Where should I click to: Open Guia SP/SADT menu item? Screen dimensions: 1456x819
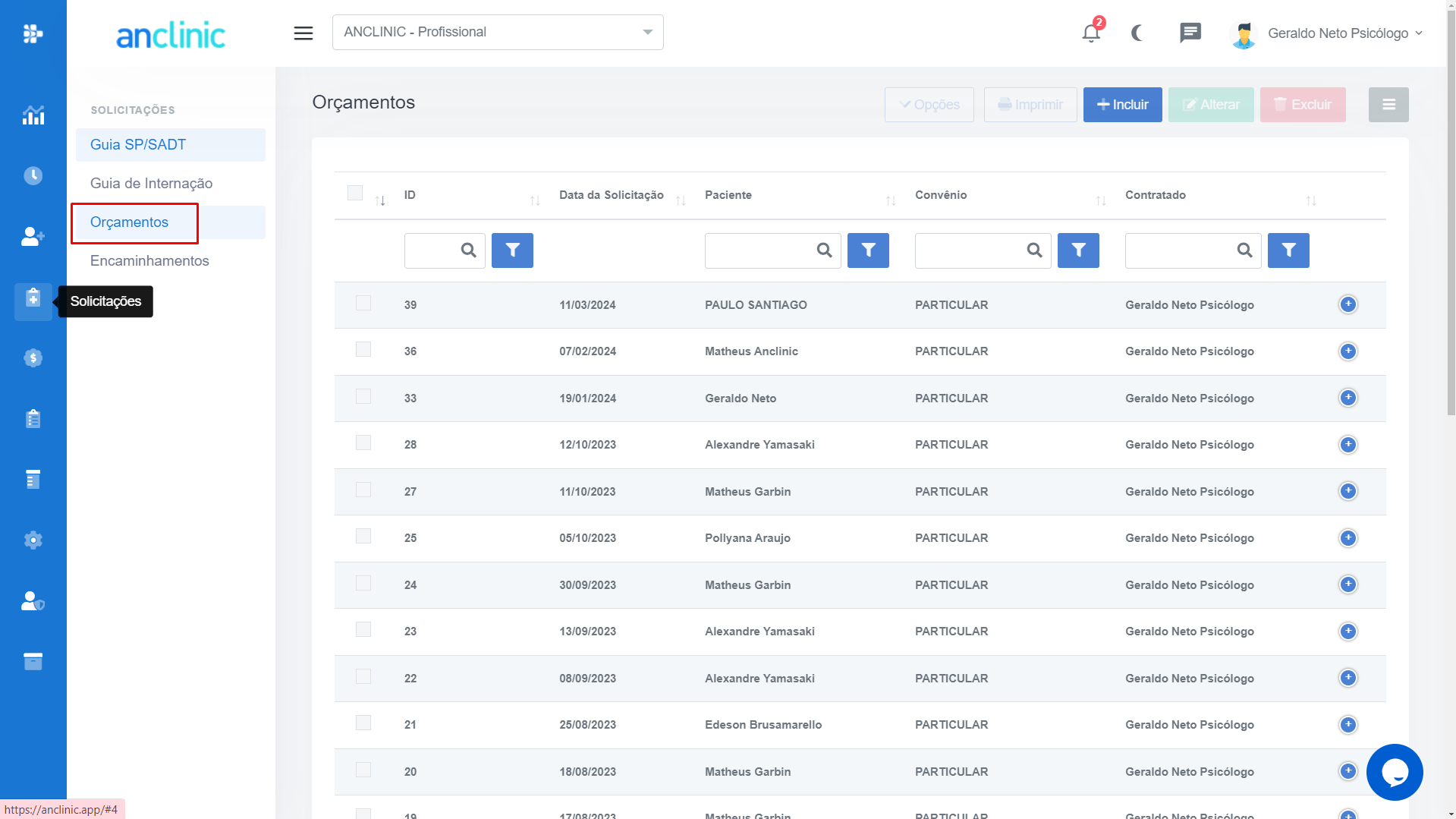click(171, 145)
